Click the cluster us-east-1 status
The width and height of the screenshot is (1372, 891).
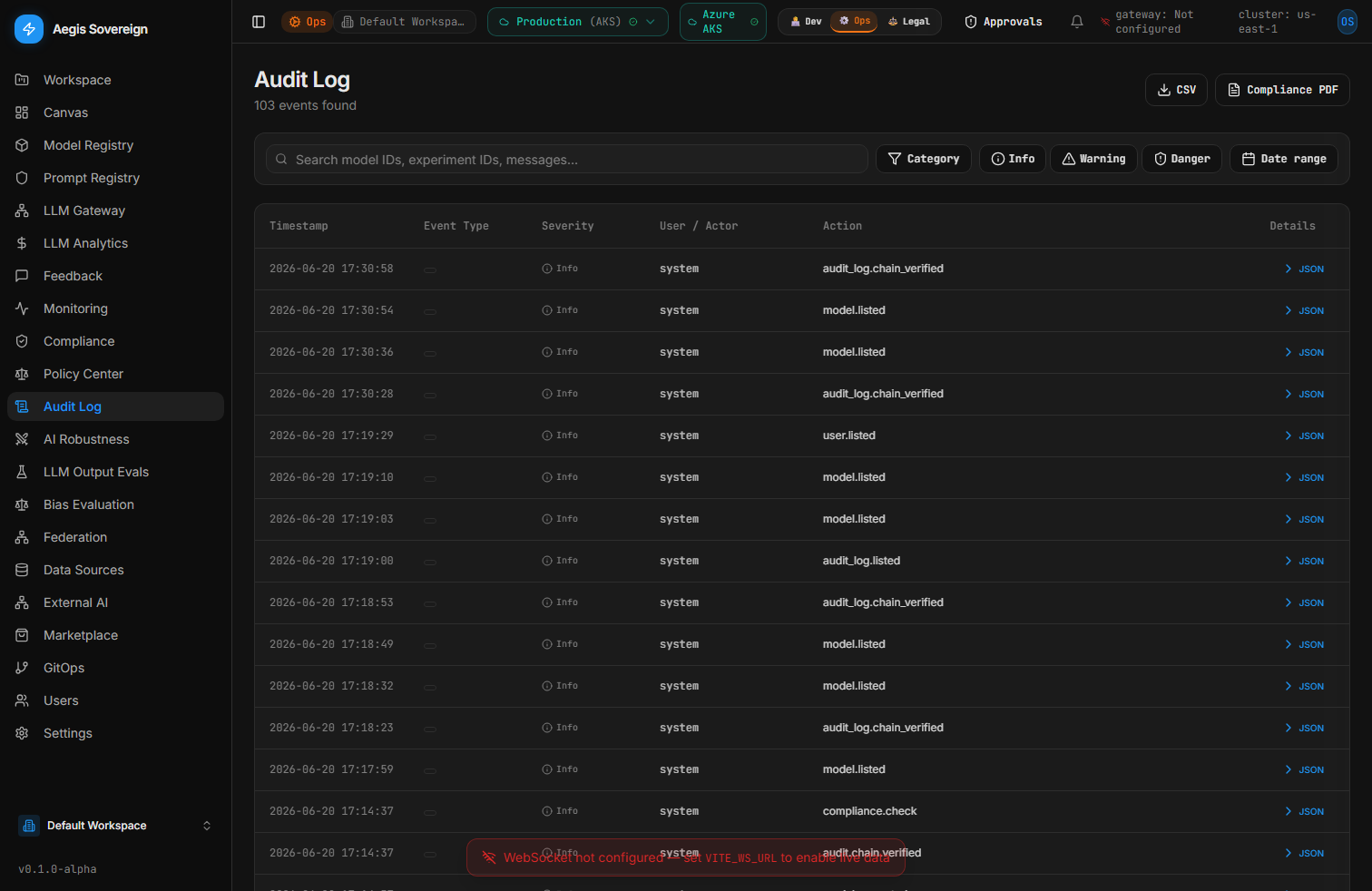[x=1278, y=22]
